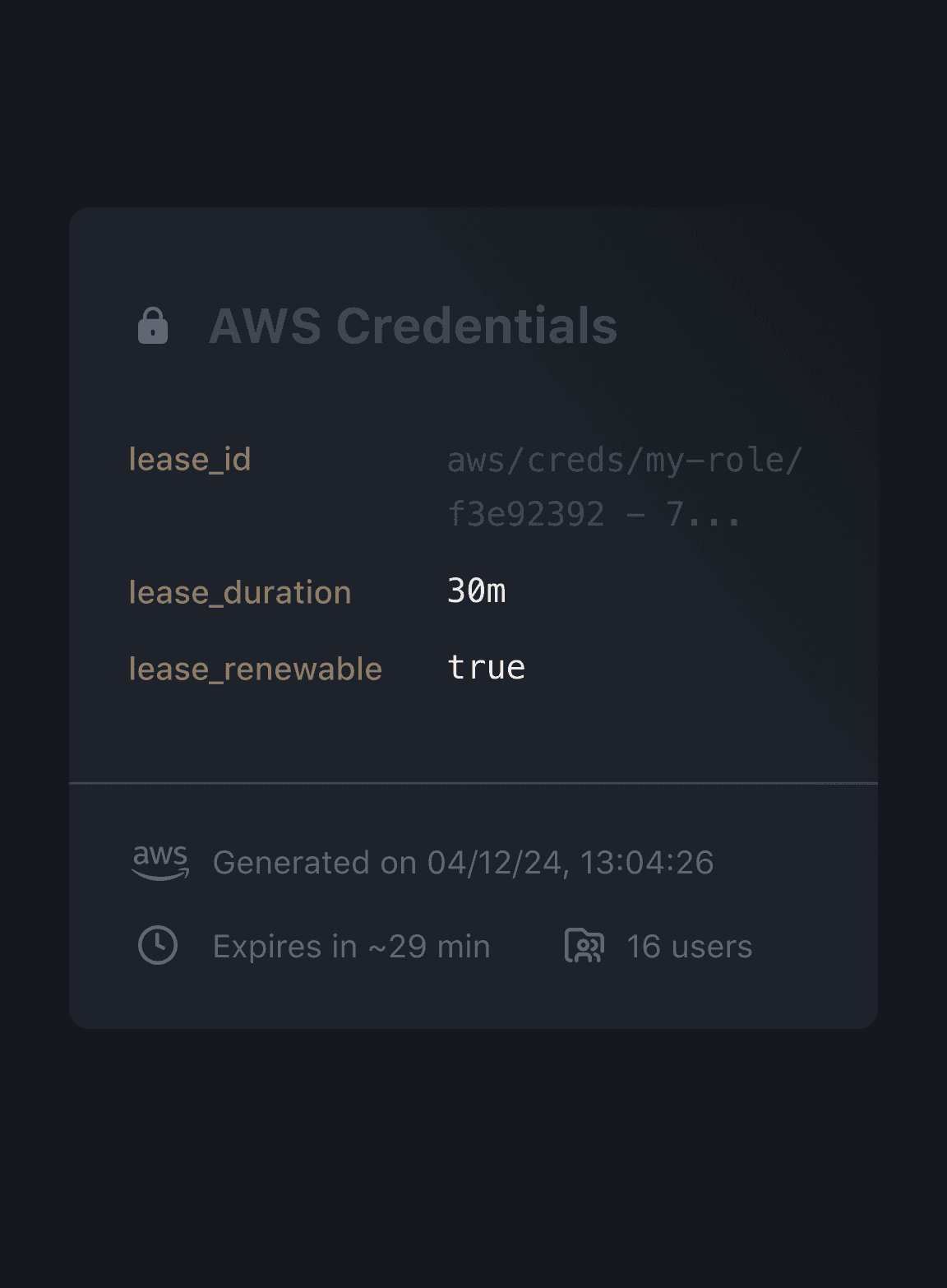Click the f3e92392 lease identifier segment
947x1288 pixels.
point(526,515)
